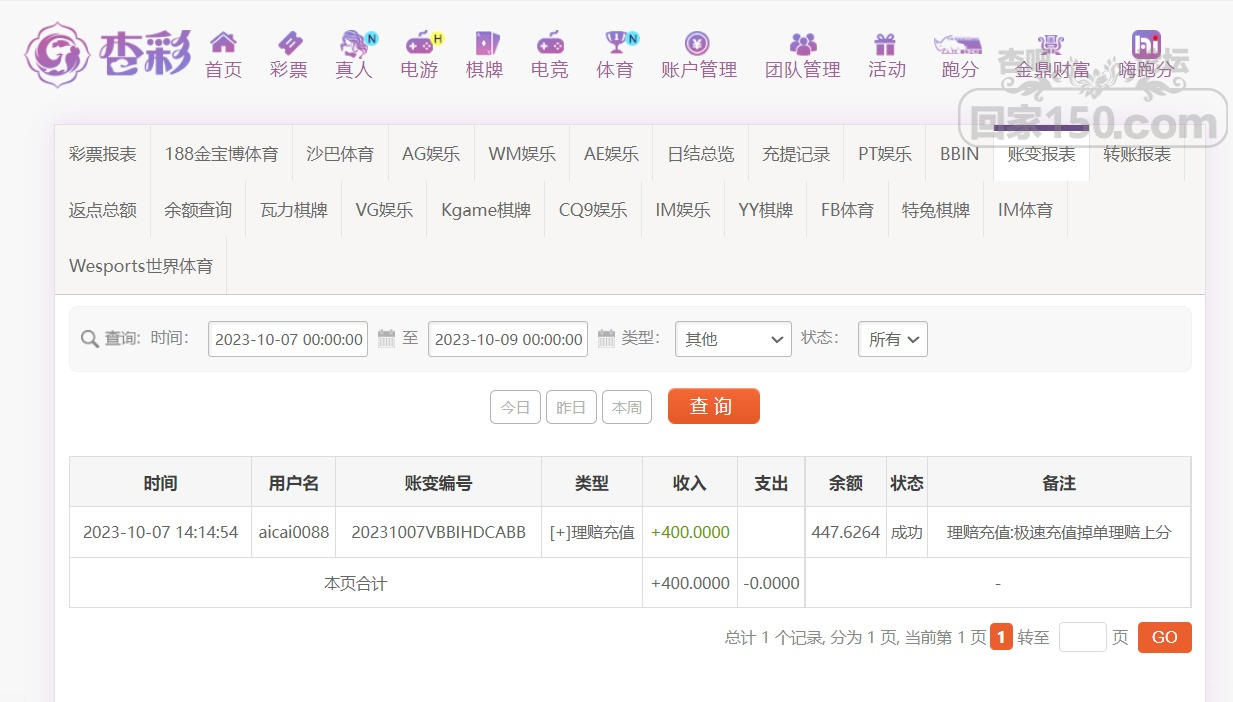Switch to the 充提记录 tab

(796, 154)
